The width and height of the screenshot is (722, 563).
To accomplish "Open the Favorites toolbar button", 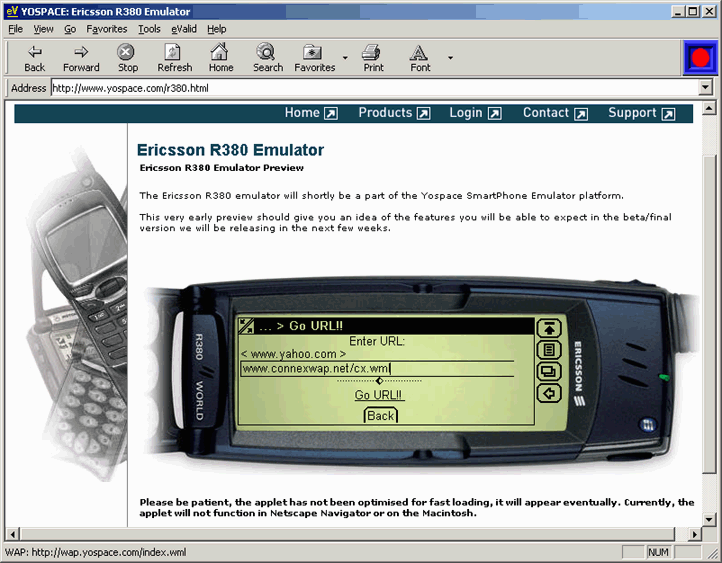I will 314,58.
